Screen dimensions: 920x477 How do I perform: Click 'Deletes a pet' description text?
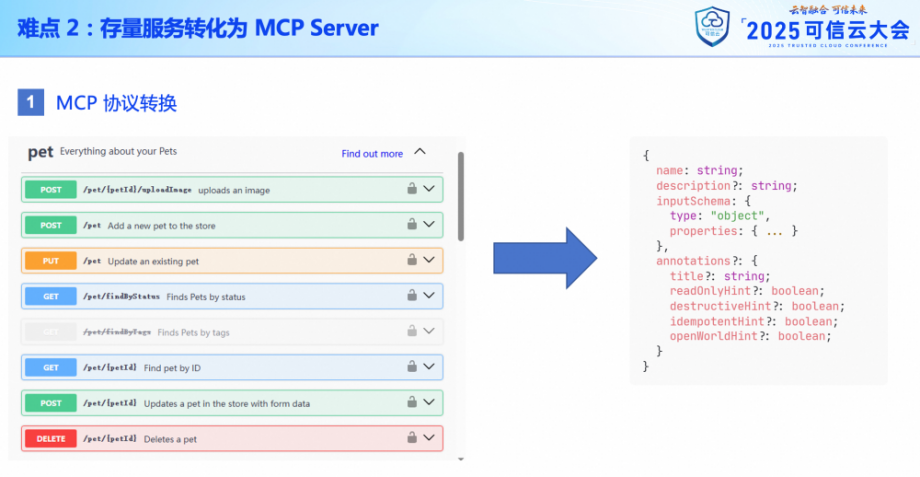(x=170, y=439)
